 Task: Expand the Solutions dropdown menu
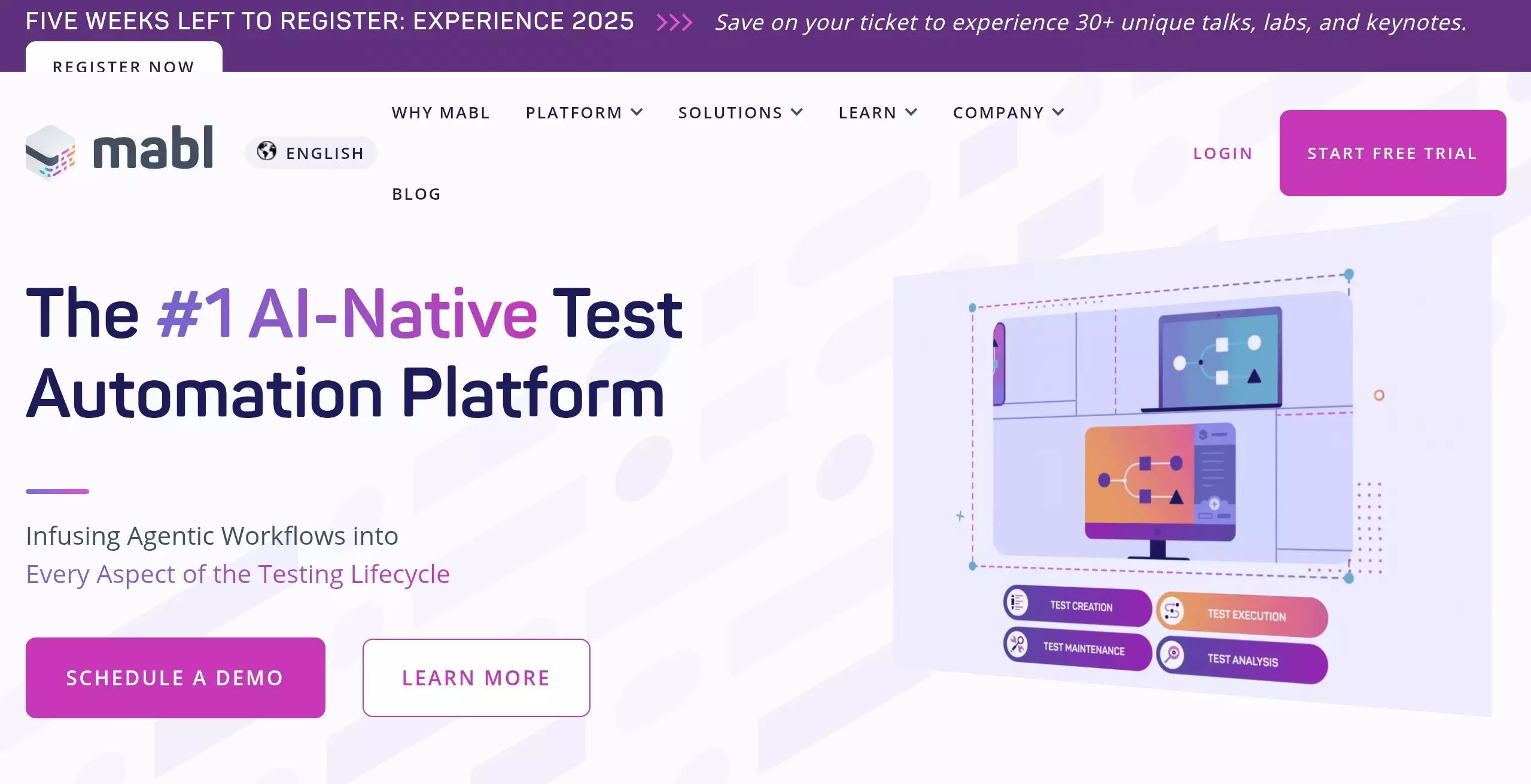click(740, 112)
